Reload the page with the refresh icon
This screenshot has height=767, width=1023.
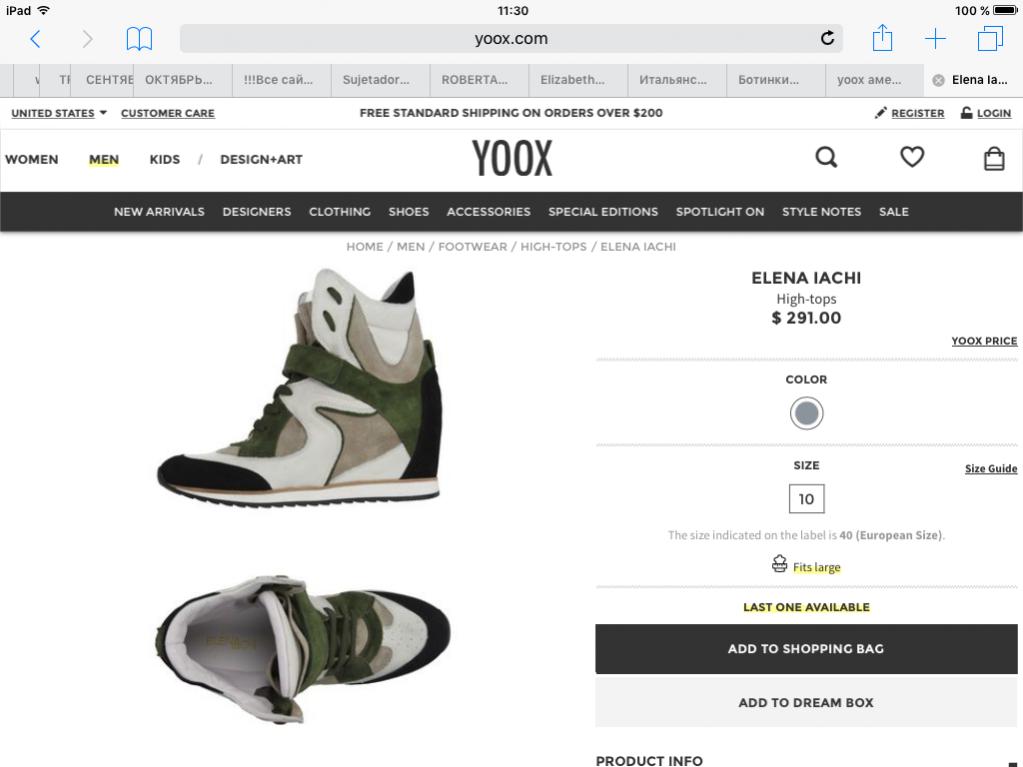pyautogui.click(x=827, y=38)
